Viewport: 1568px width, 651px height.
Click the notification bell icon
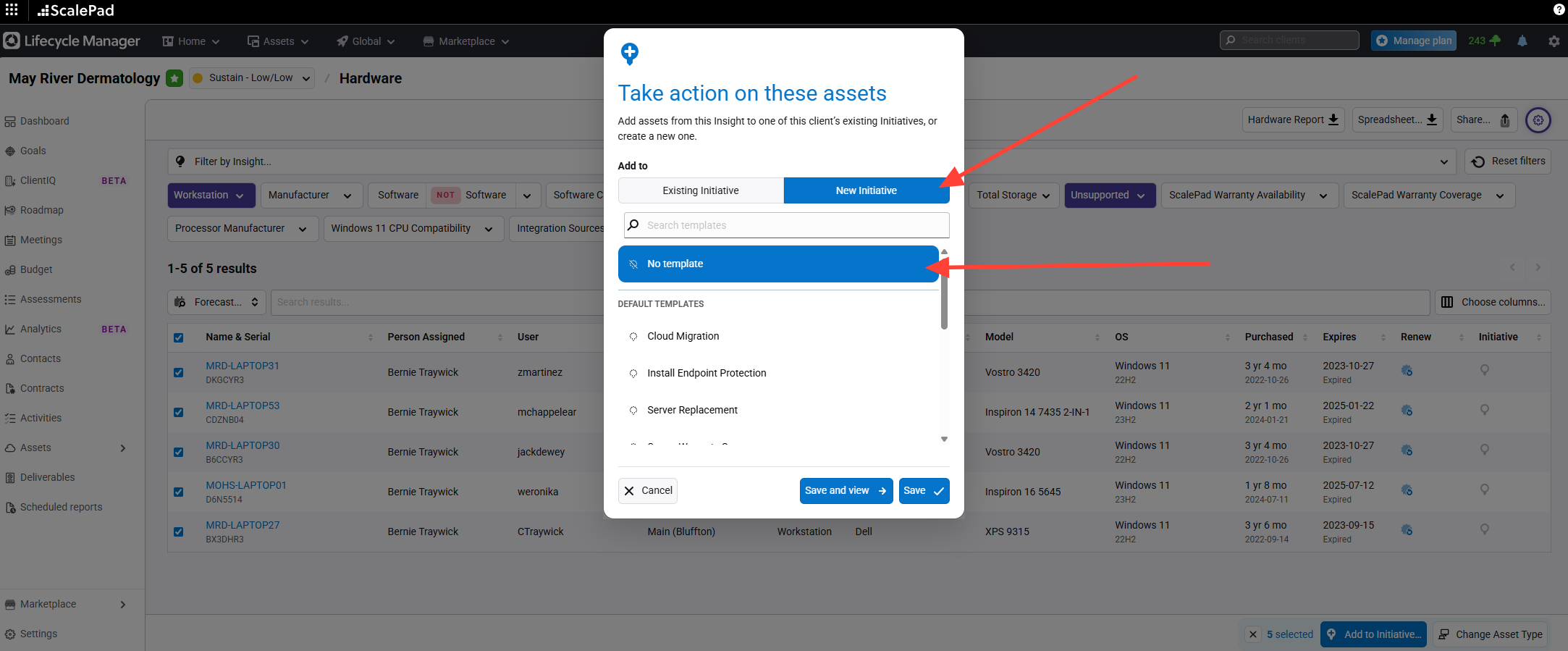1522,41
